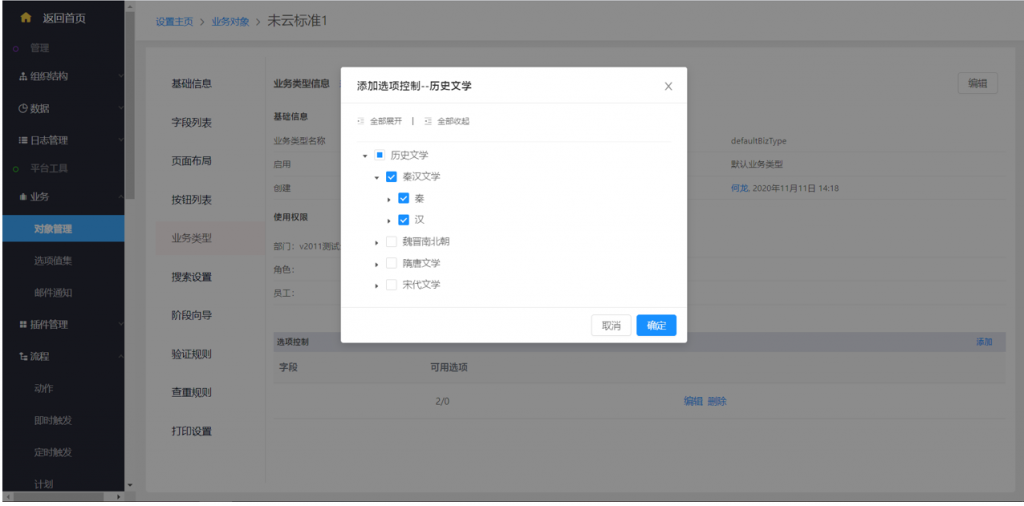Toggle the 魏晋南北朝 checkbox
The width and height of the screenshot is (1024, 506).
click(391, 242)
